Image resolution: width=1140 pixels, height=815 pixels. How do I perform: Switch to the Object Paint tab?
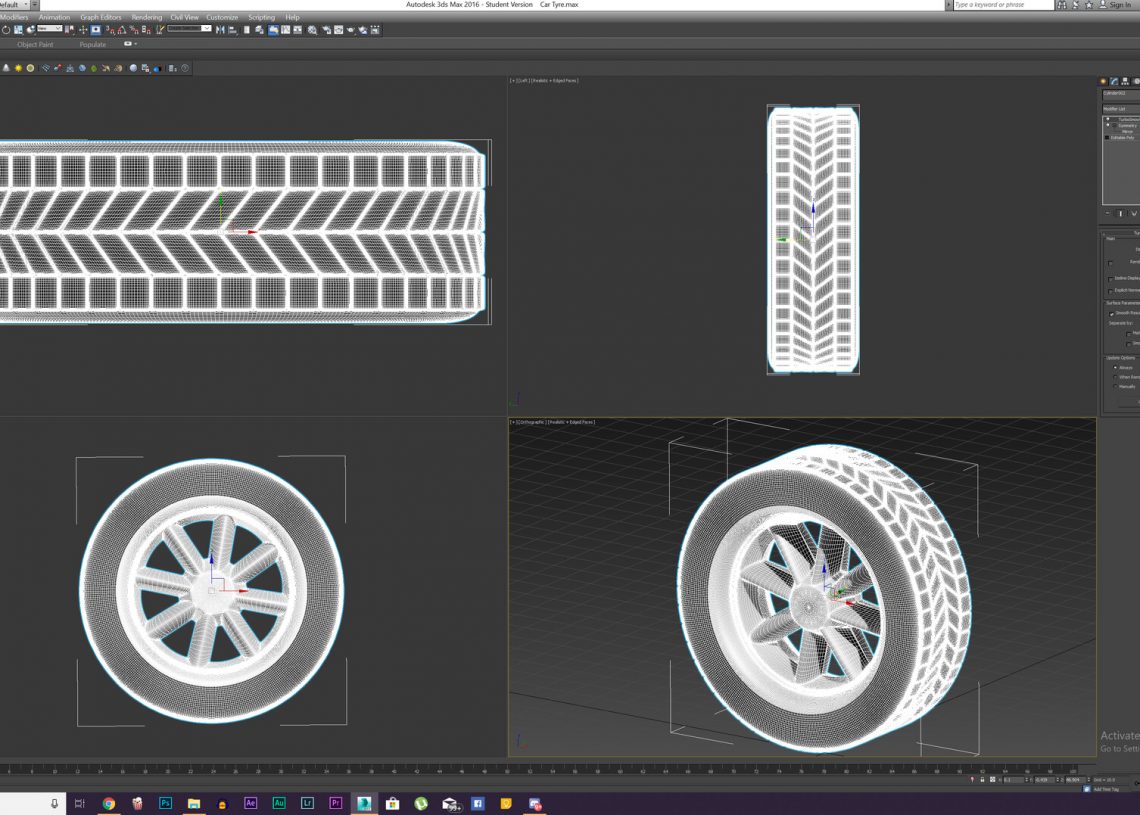(x=35, y=44)
